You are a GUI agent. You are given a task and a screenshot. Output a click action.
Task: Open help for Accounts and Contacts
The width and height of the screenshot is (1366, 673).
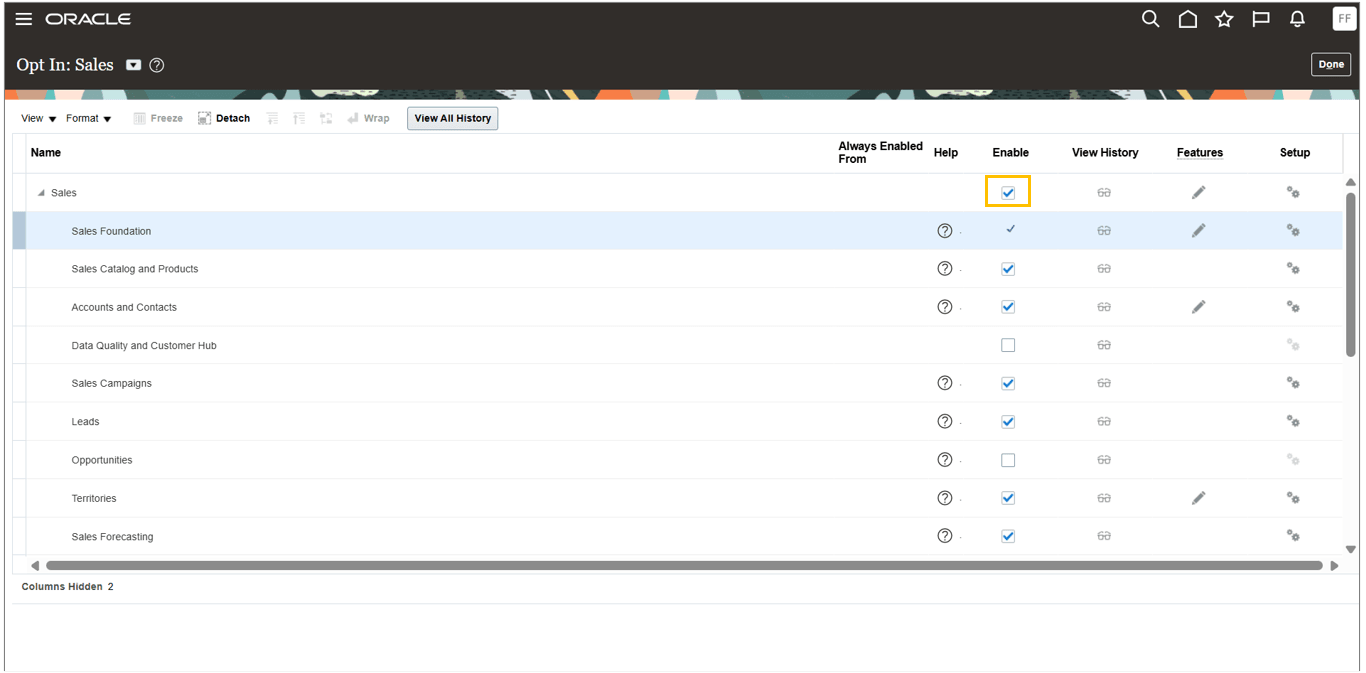(x=945, y=307)
